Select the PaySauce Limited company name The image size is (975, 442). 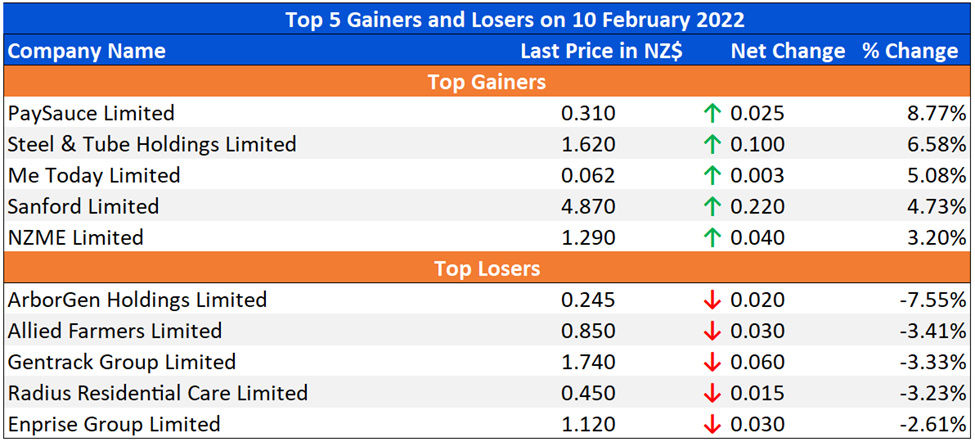[91, 113]
